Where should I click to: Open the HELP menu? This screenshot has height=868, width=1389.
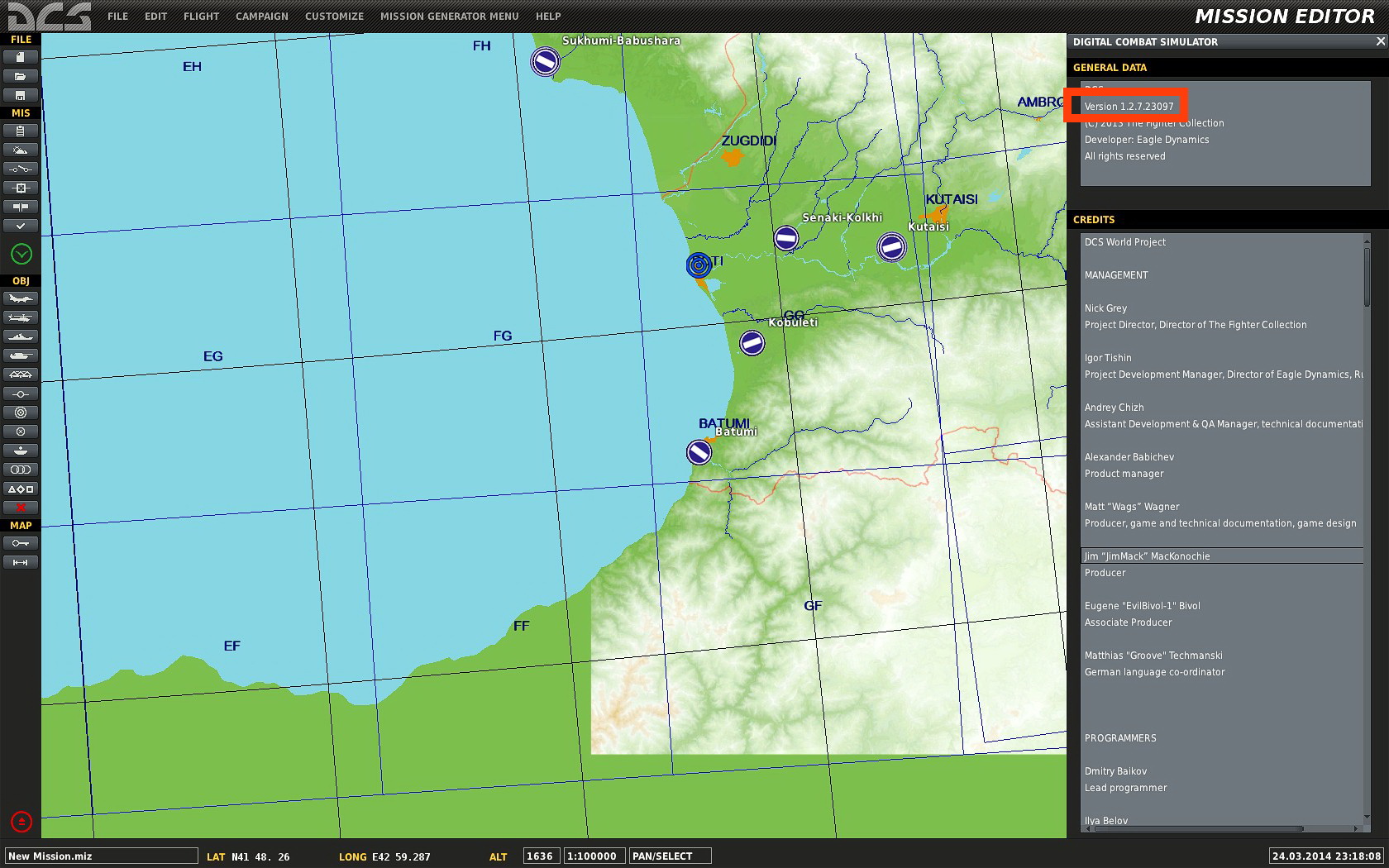547,17
